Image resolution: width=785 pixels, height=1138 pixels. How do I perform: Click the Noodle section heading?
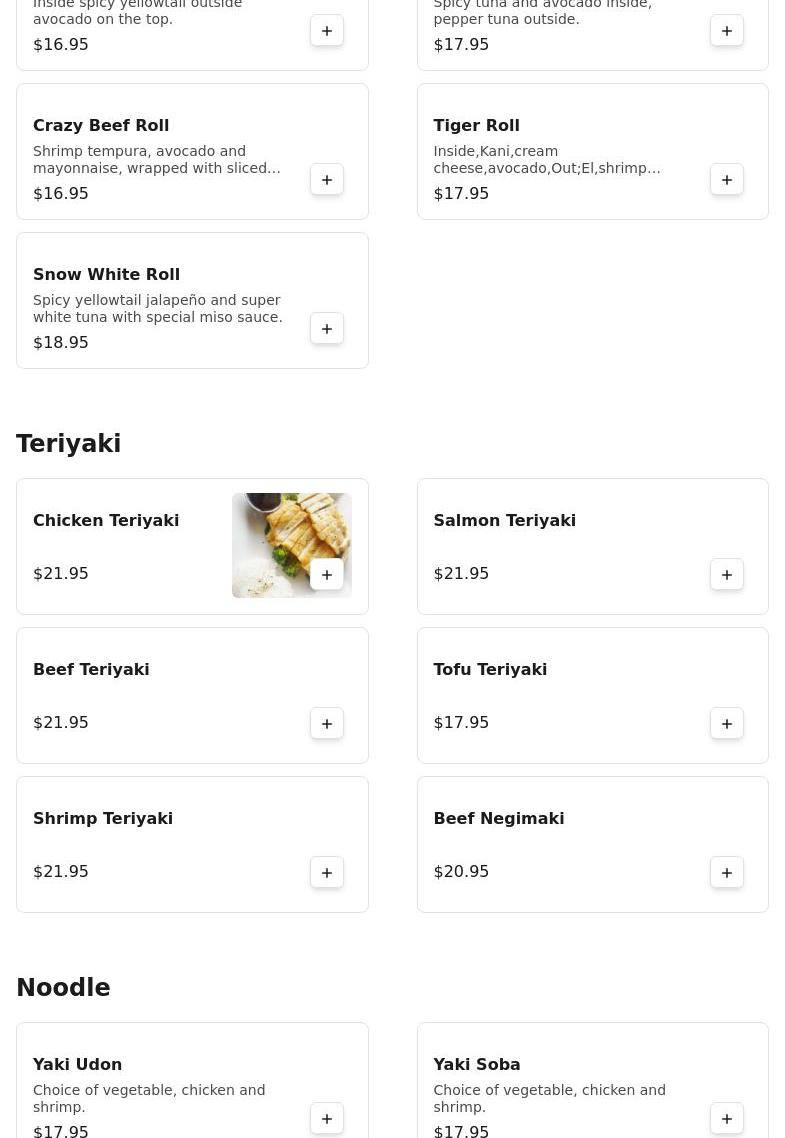[63, 988]
